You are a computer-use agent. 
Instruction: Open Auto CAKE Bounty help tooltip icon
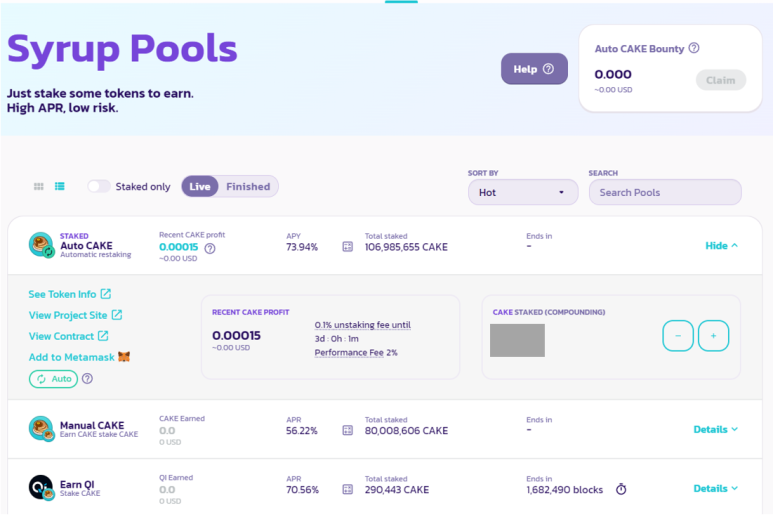tap(694, 48)
